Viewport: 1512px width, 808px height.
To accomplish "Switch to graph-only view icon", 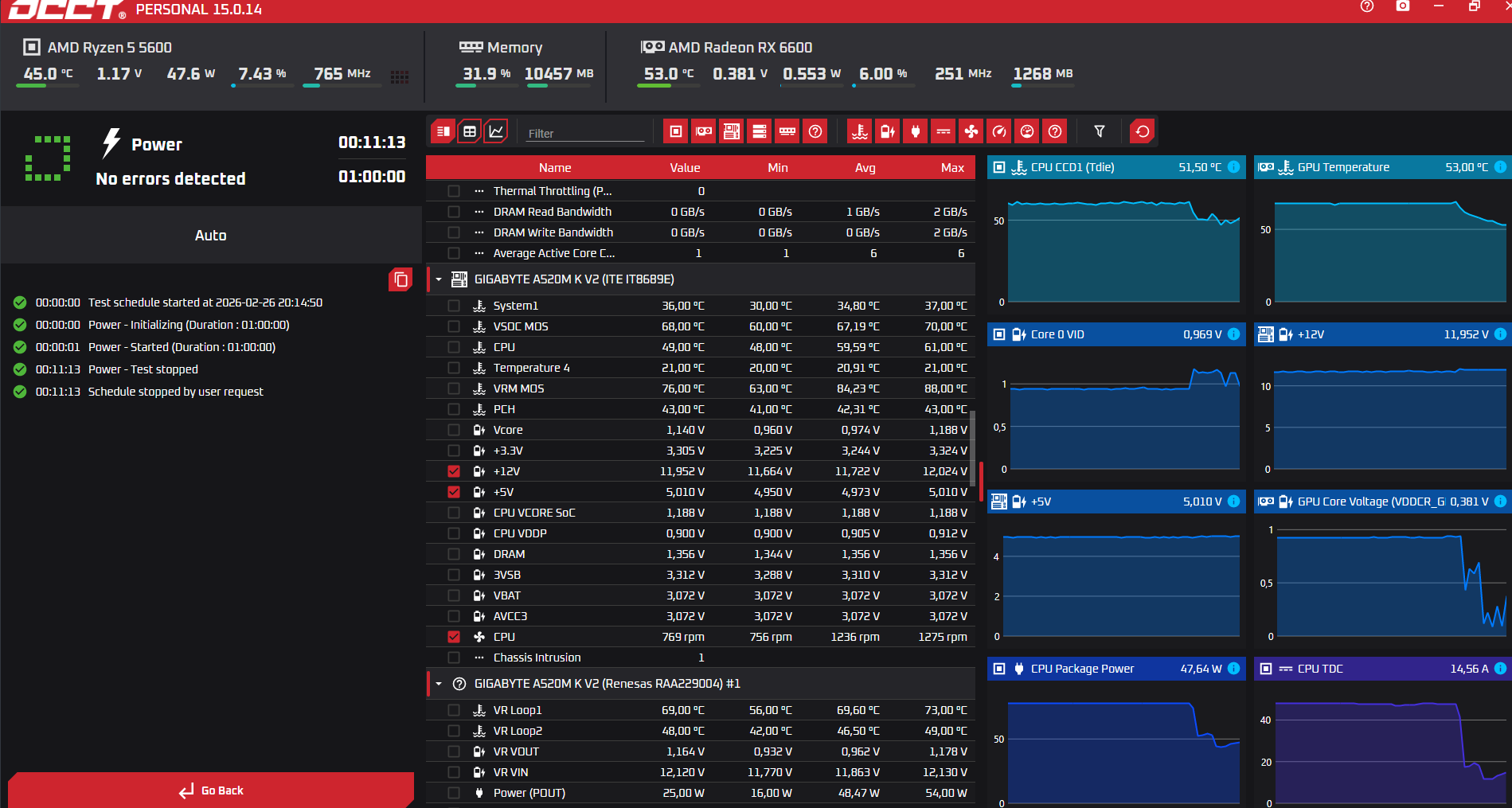I will tap(496, 131).
